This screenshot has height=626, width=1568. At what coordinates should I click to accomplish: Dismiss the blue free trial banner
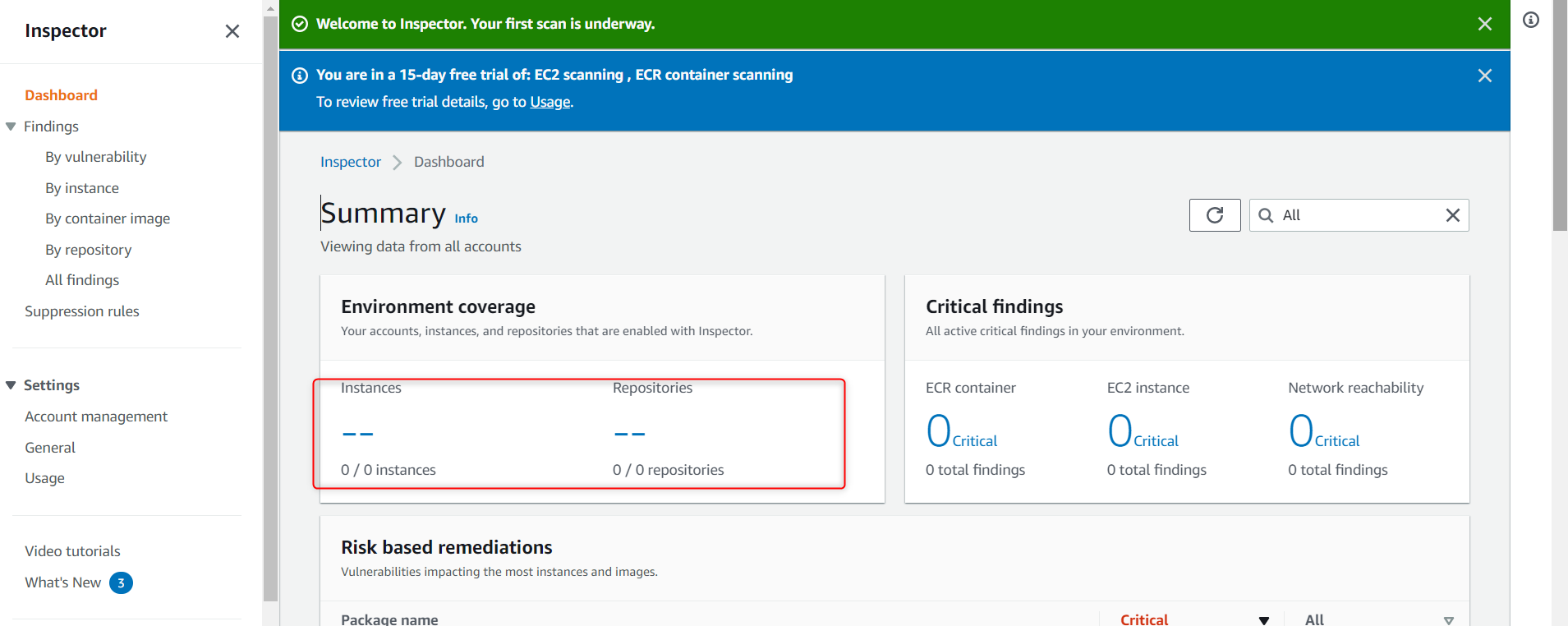[1485, 76]
